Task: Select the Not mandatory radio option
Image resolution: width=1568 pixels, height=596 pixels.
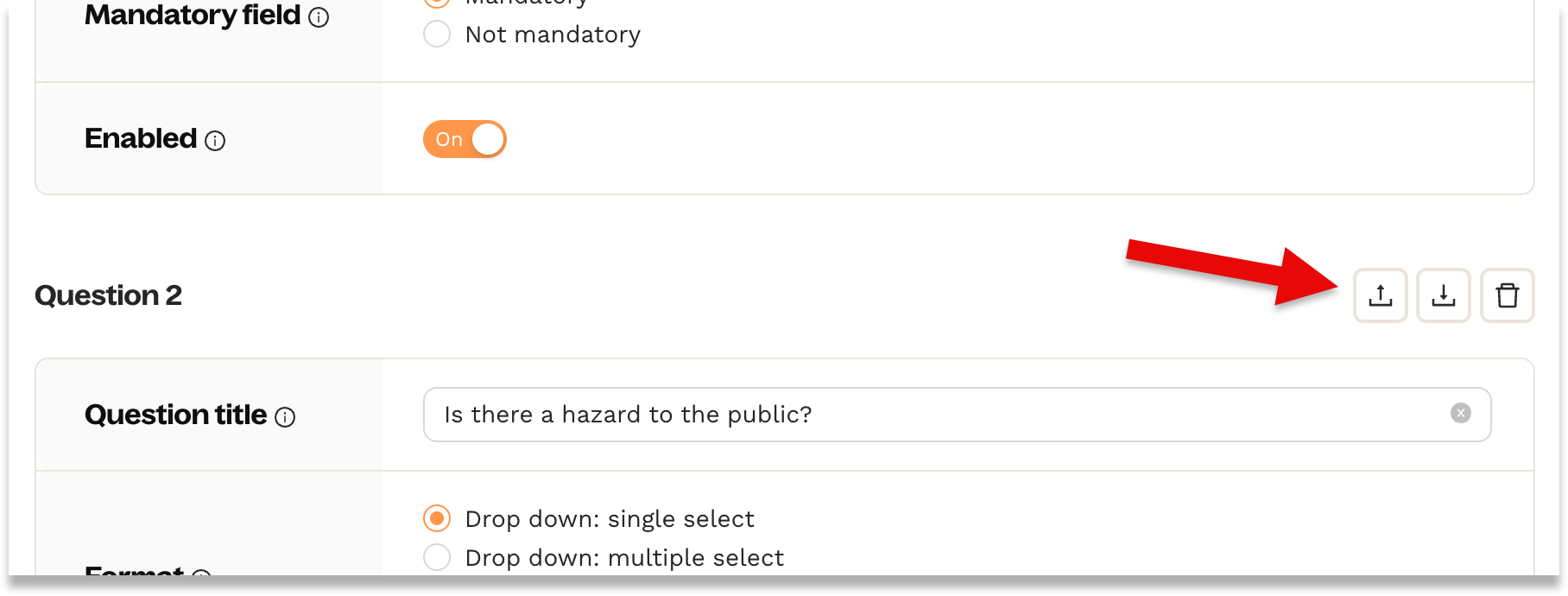Action: coord(437,35)
